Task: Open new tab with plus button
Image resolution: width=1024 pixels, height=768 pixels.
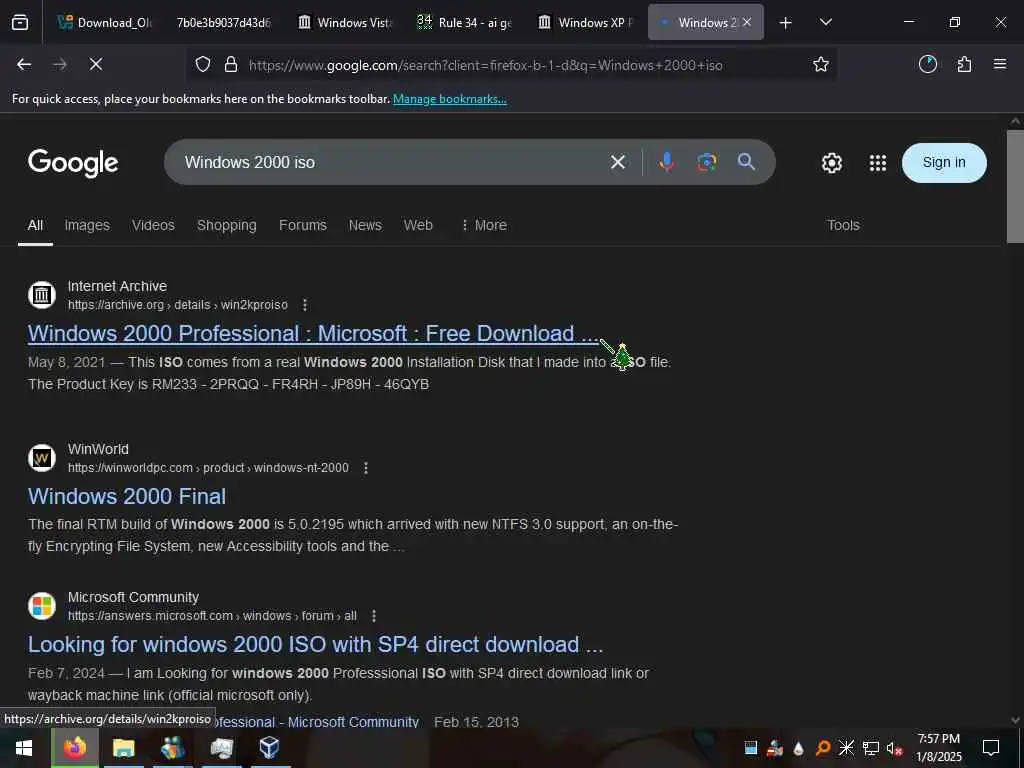Action: pos(786,22)
